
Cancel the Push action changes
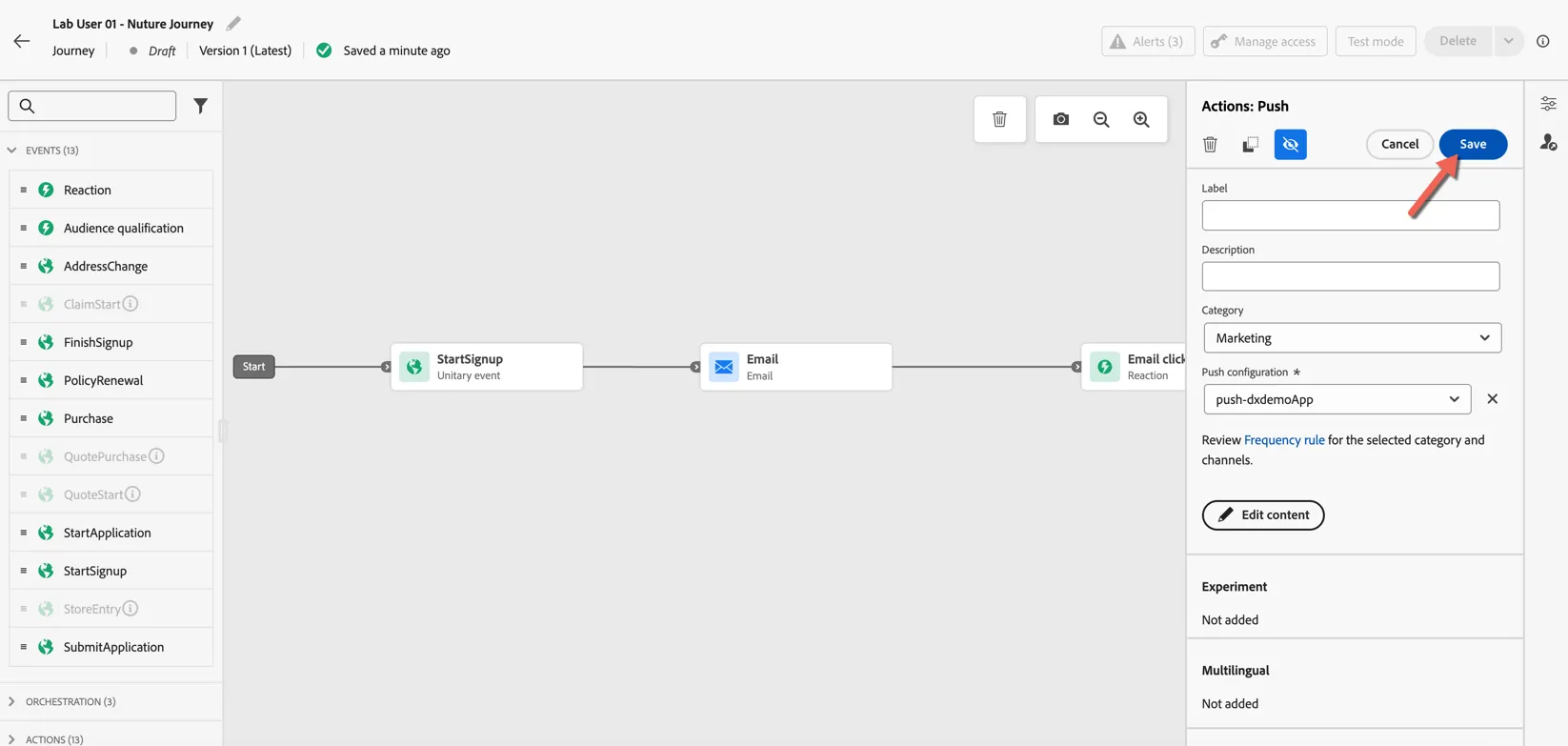(x=1399, y=144)
